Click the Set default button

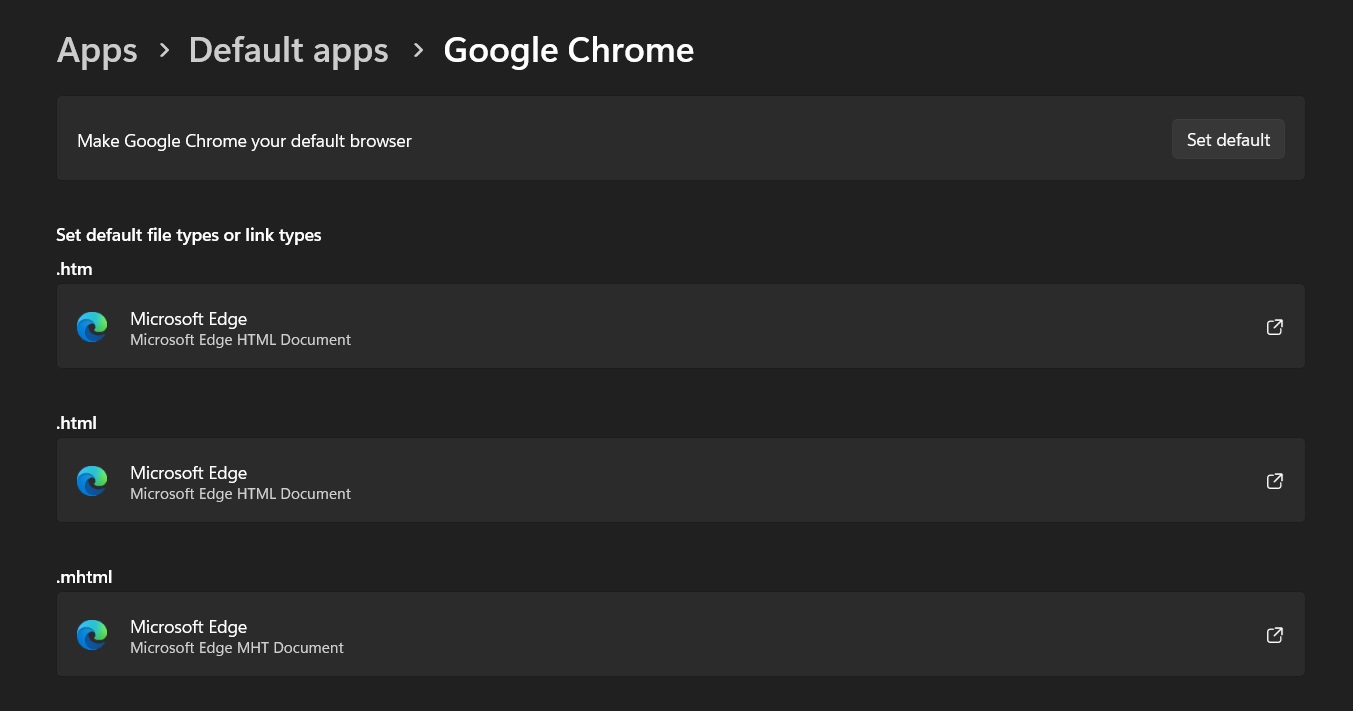[1228, 140]
